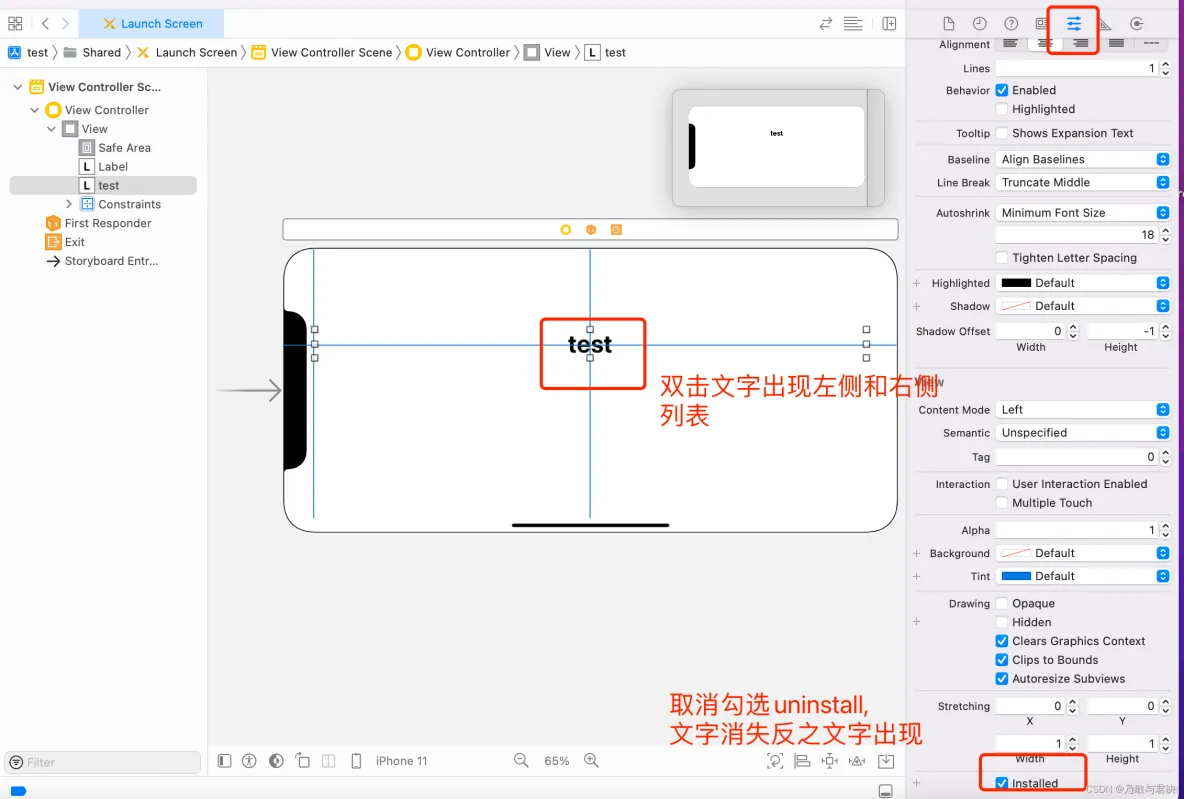Check the Opaque drawing checkbox

(1001, 603)
